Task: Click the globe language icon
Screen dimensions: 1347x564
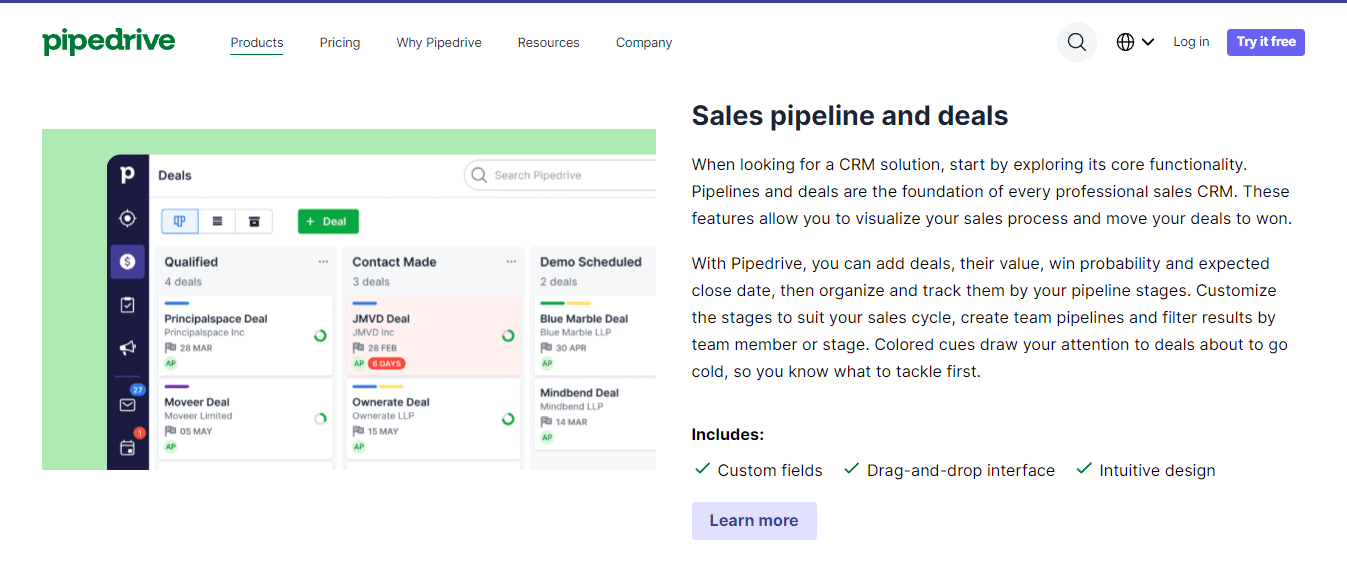Action: 1126,42
